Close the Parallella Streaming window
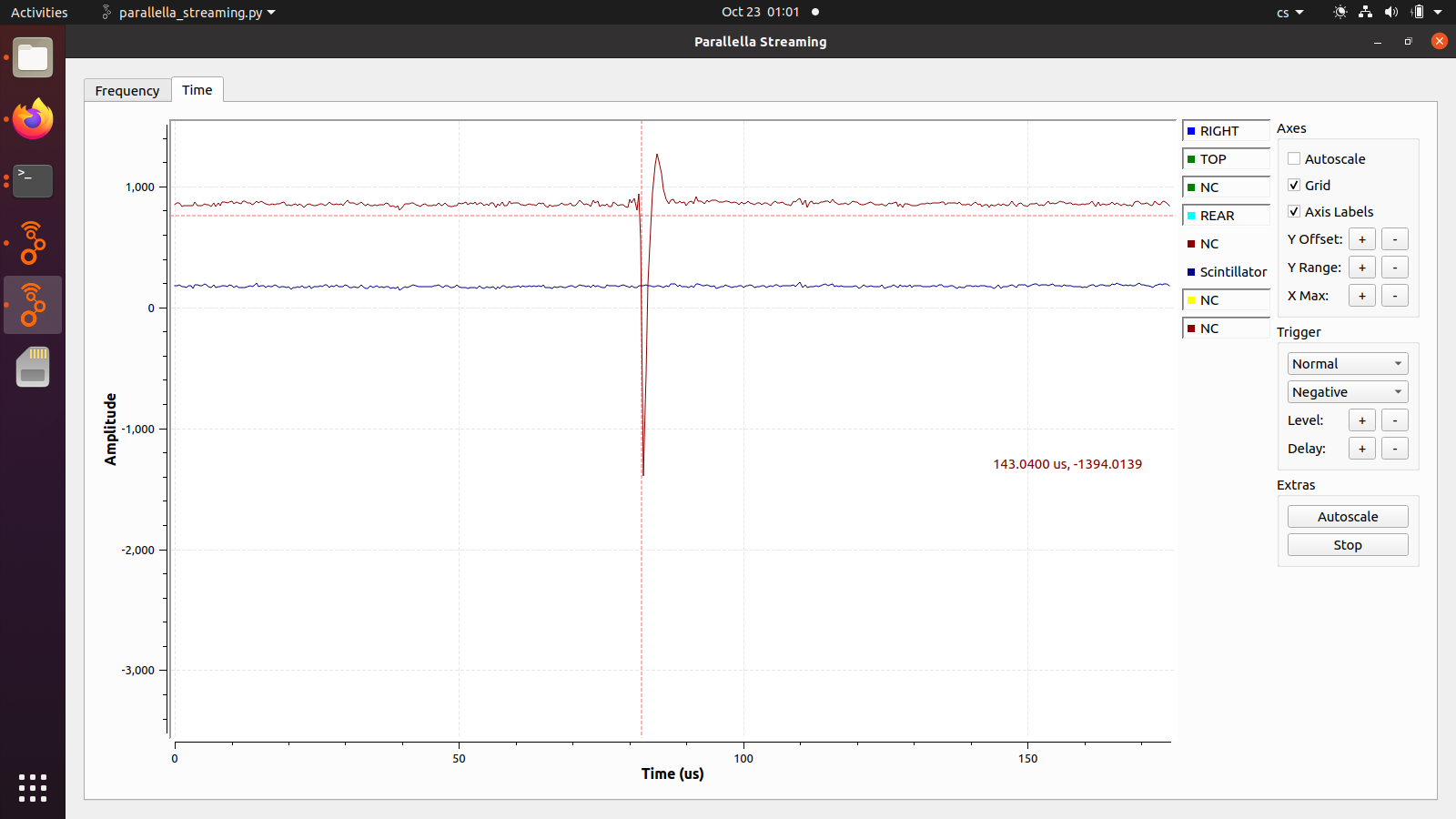 coord(1439,41)
